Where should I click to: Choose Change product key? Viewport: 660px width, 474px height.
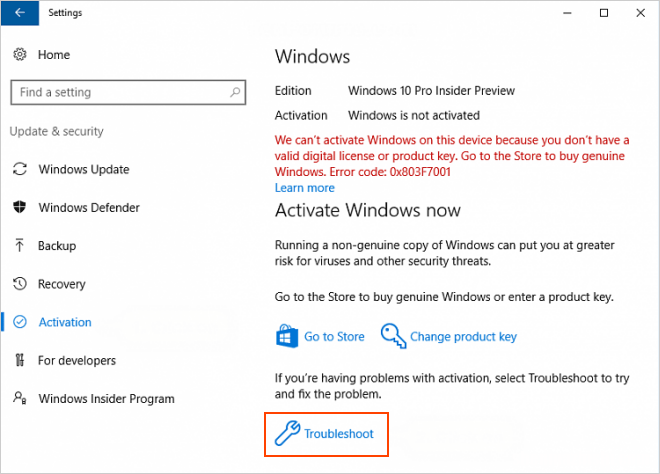463,337
